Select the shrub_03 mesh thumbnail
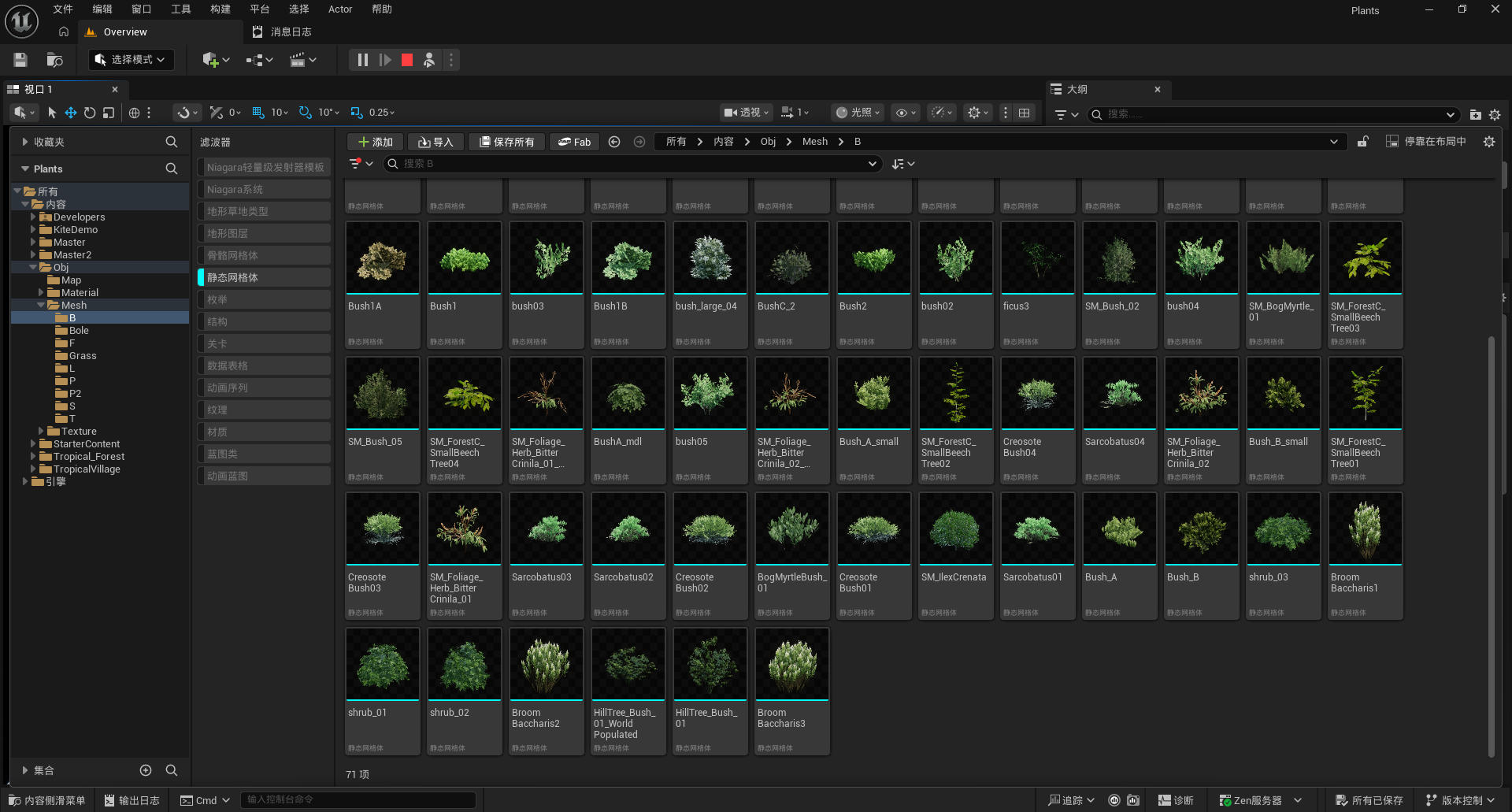 (1284, 528)
